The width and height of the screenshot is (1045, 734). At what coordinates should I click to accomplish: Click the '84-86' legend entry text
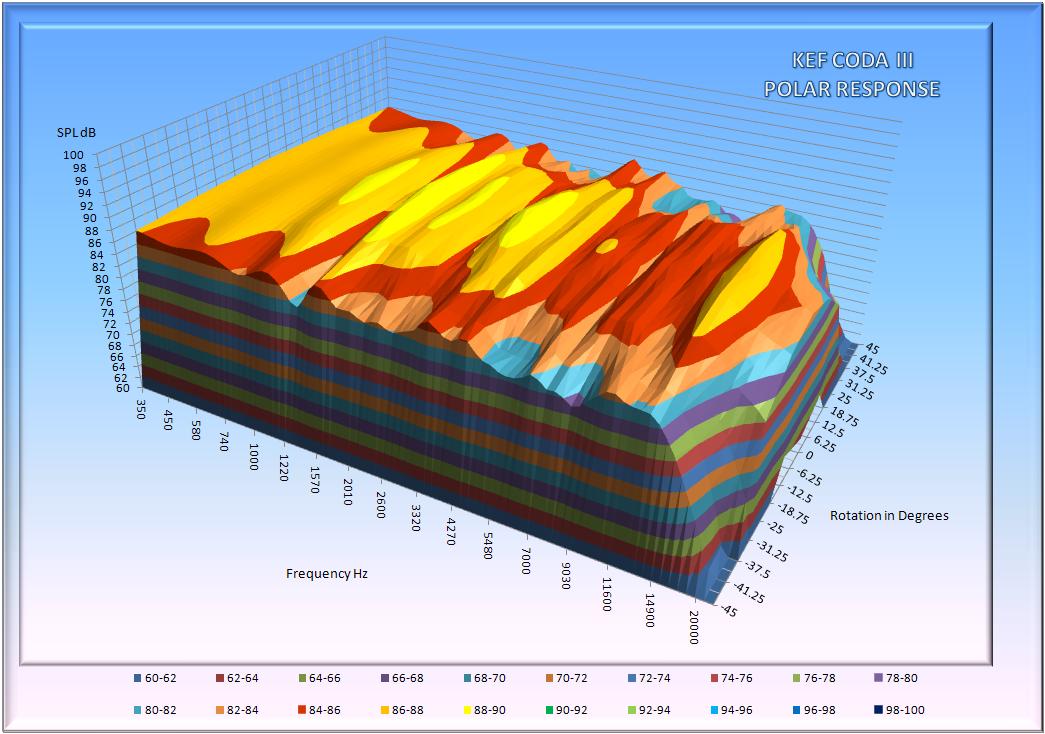(325, 711)
